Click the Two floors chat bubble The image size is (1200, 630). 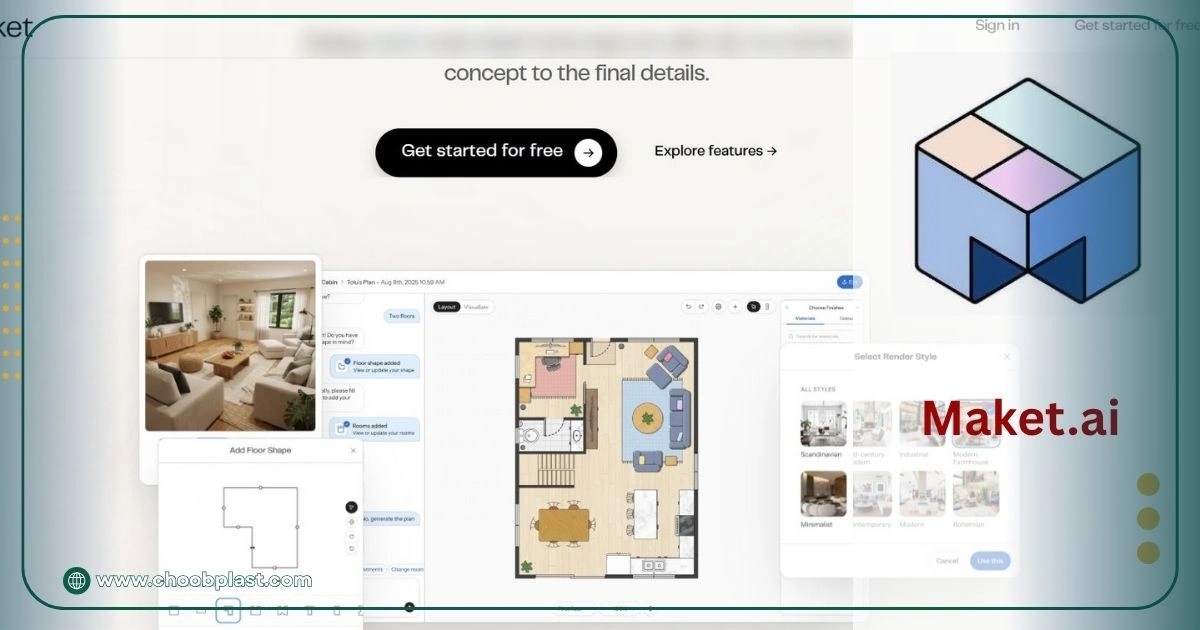point(401,316)
